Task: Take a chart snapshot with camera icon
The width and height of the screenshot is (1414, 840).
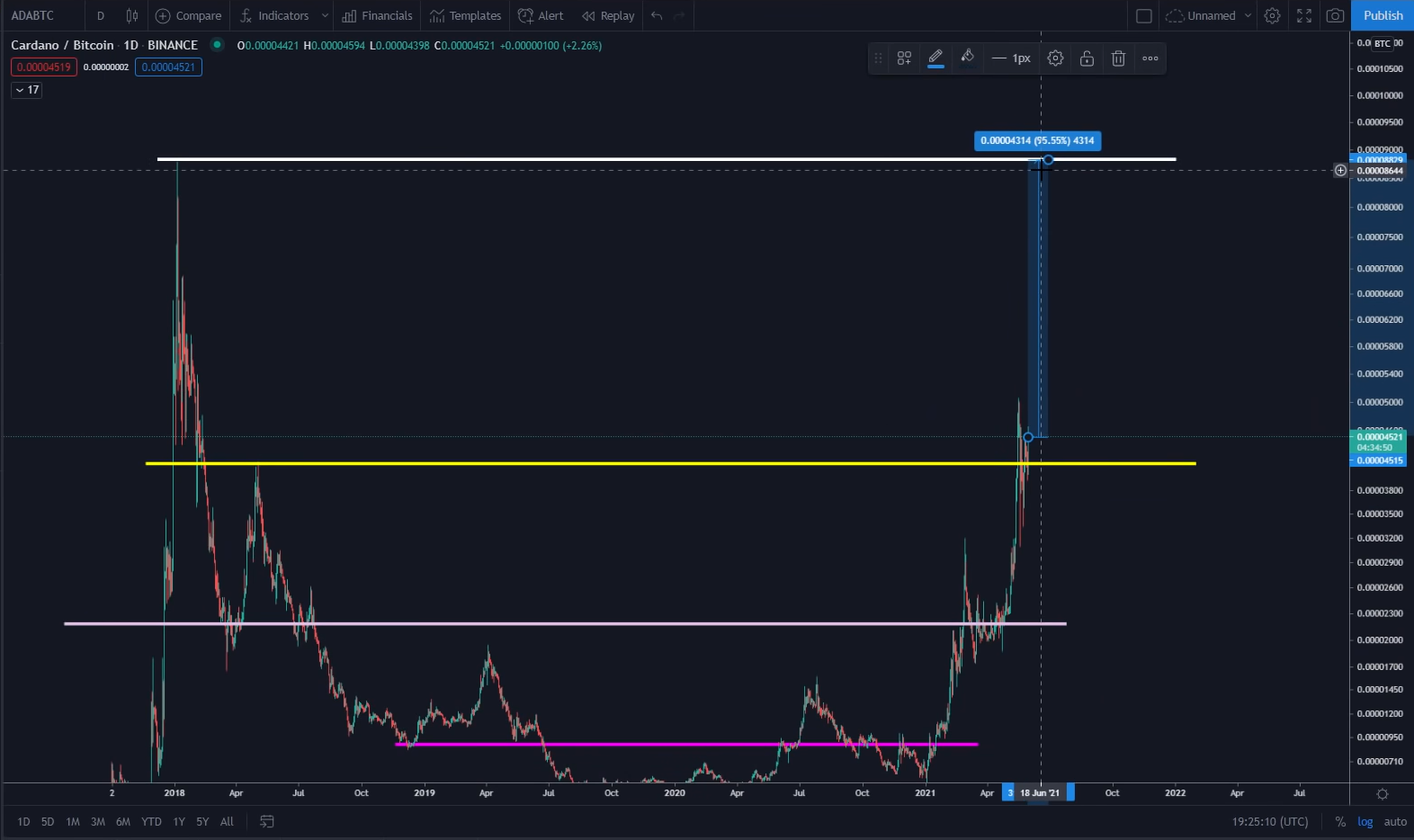Action: (1336, 15)
